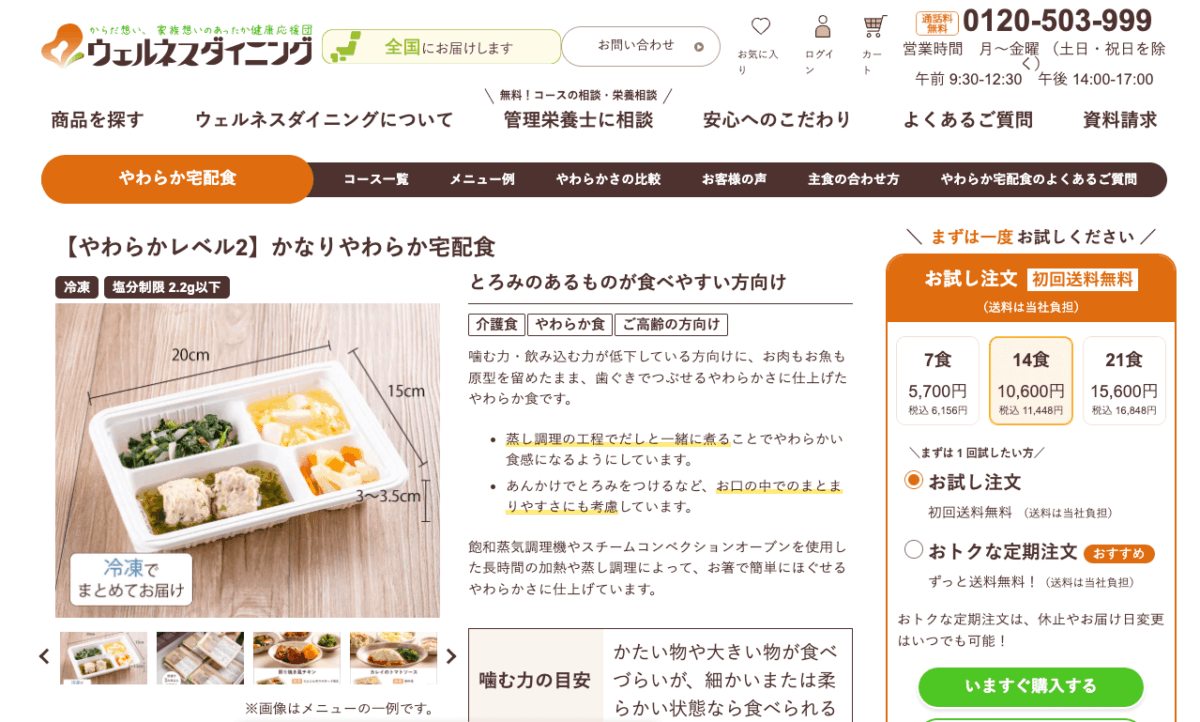Image resolution: width=1200 pixels, height=722 pixels.
Task: Open the 安心へのこだわり menu
Action: (x=777, y=120)
